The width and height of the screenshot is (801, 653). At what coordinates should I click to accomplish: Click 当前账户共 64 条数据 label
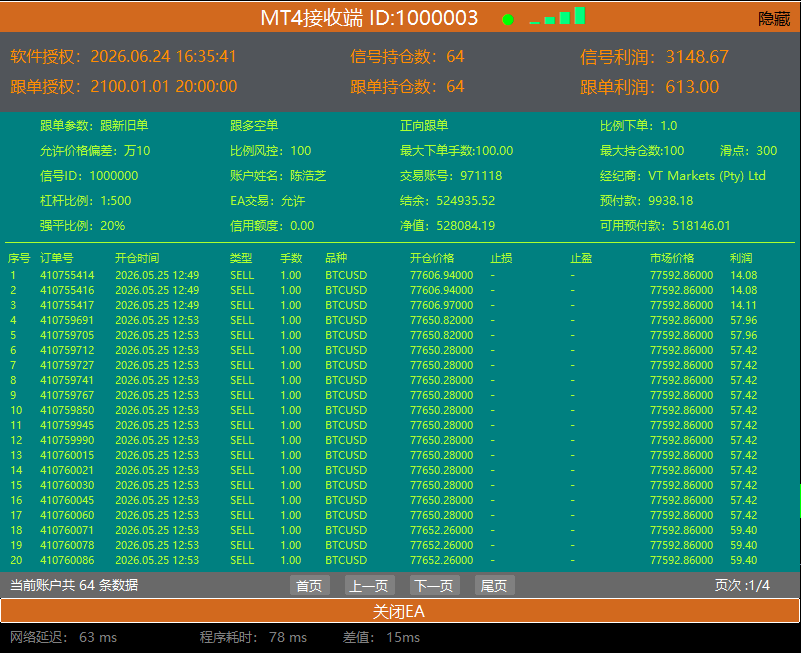(74, 585)
